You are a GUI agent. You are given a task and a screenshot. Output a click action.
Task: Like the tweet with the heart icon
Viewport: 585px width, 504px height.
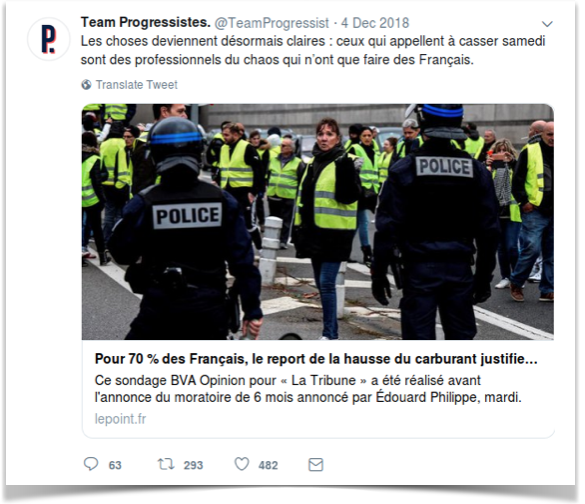click(242, 464)
